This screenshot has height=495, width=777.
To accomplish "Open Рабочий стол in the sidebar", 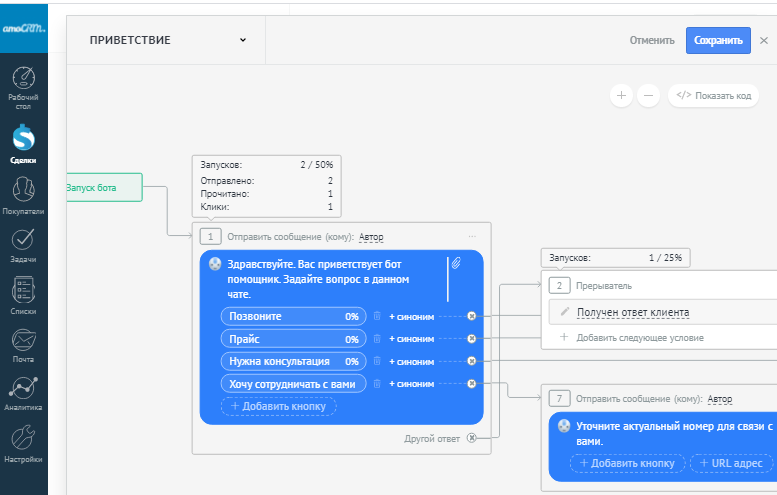I will click(x=23, y=81).
